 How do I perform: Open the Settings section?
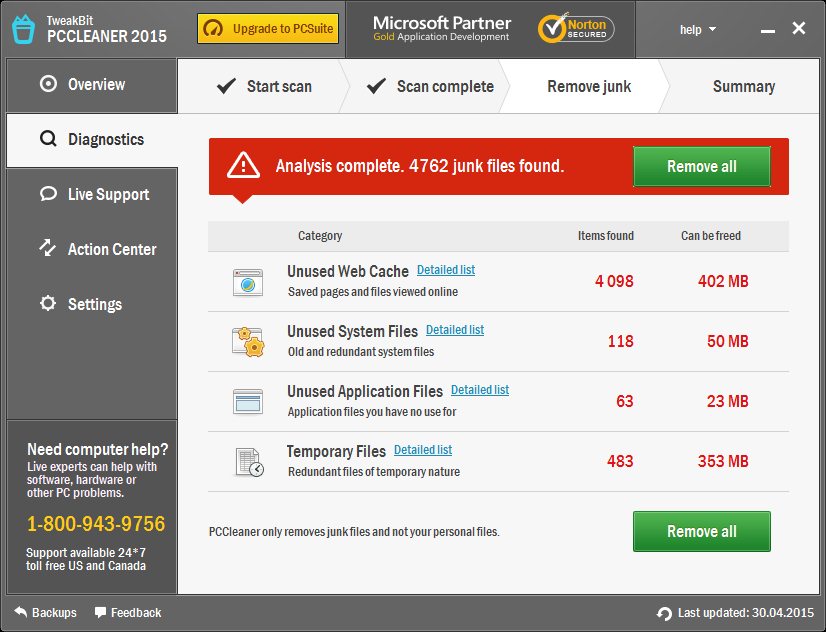point(92,304)
